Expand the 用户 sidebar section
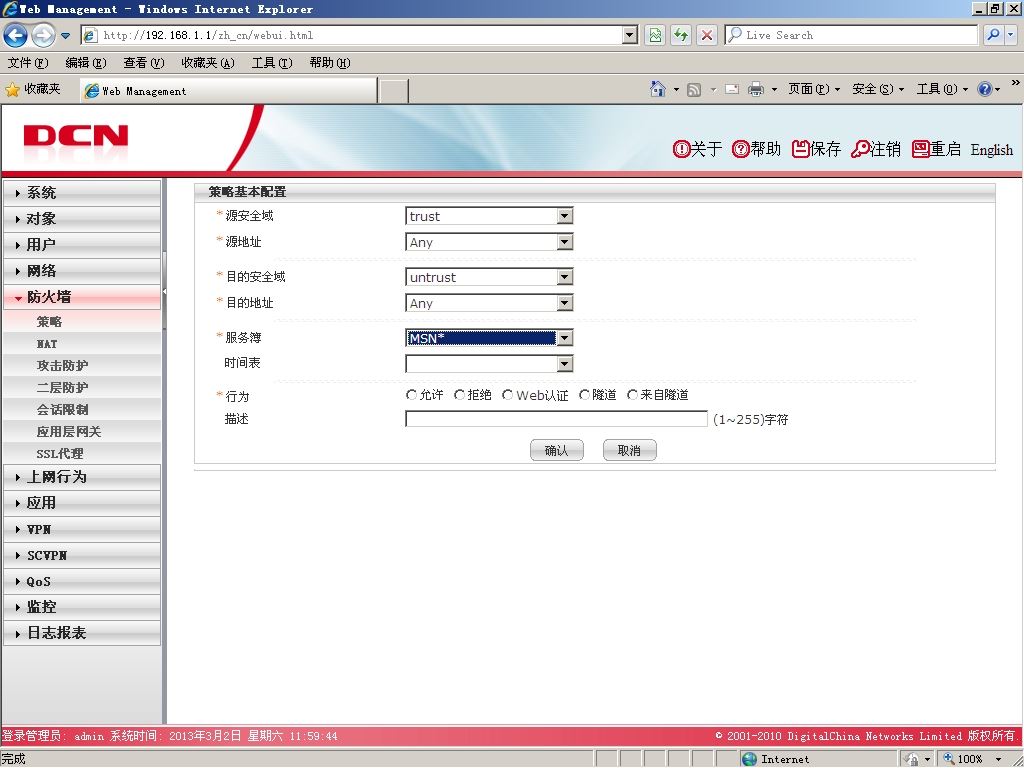The image size is (1024, 768). 82,245
